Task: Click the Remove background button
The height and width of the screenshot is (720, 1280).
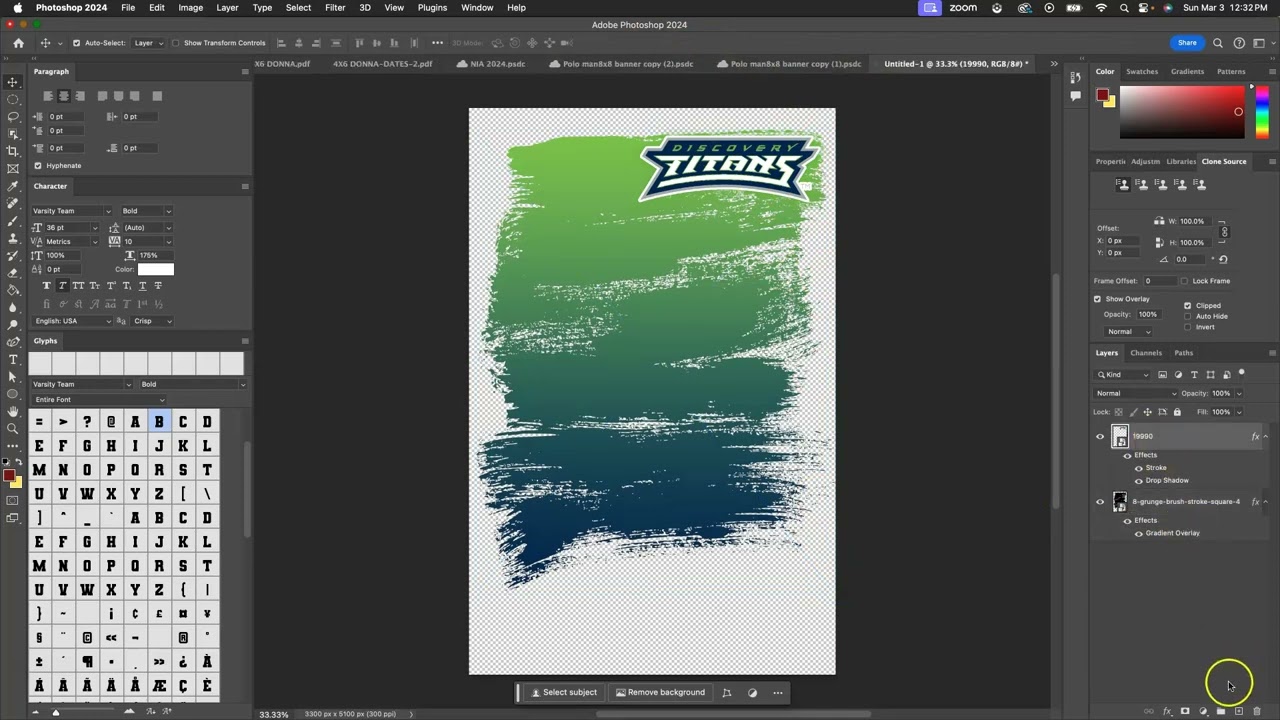Action: pos(660,692)
